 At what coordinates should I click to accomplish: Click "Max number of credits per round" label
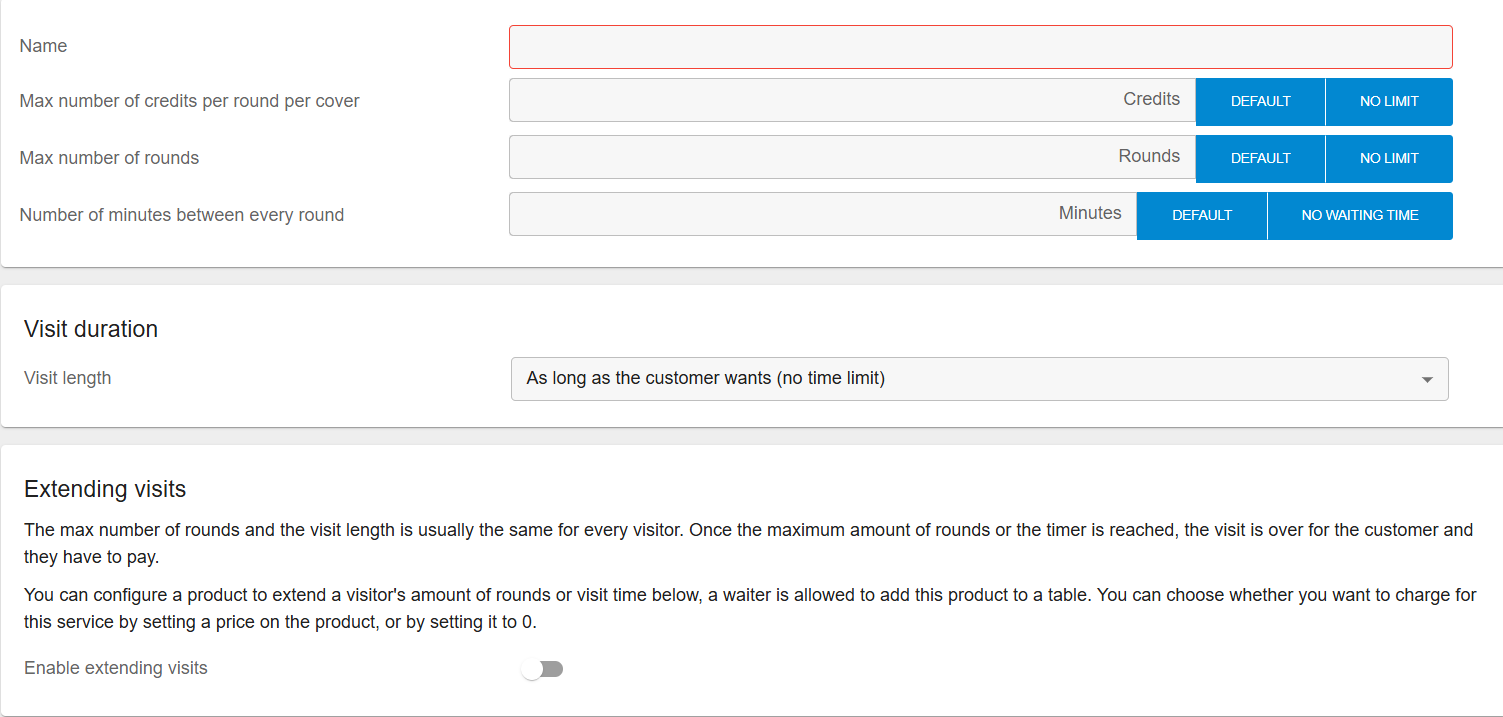[189, 101]
